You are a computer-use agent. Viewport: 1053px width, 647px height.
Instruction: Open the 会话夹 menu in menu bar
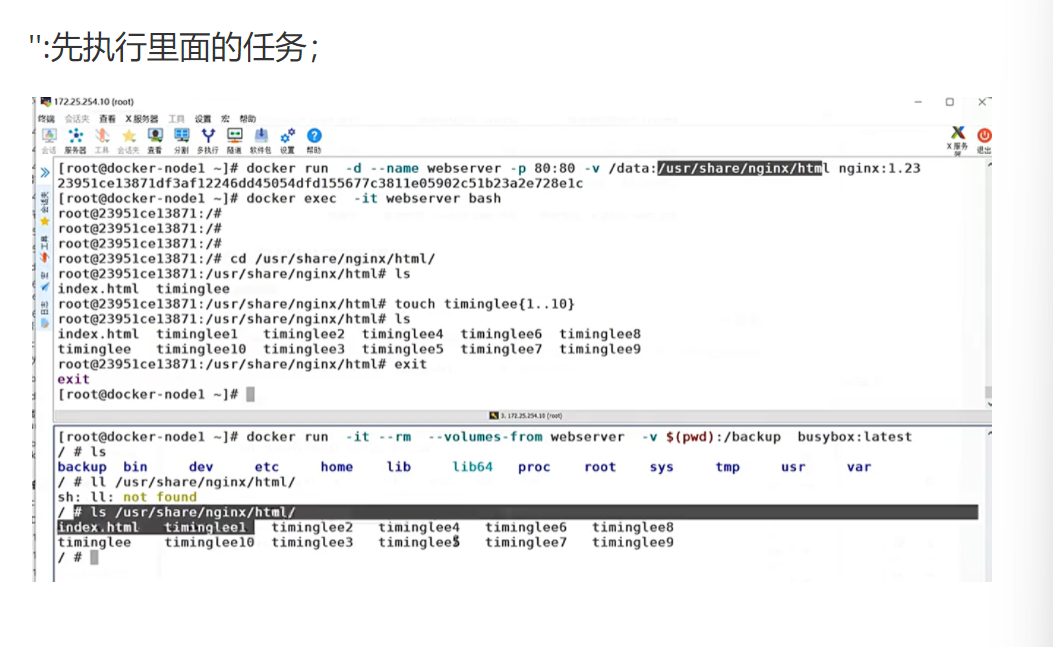point(77,119)
